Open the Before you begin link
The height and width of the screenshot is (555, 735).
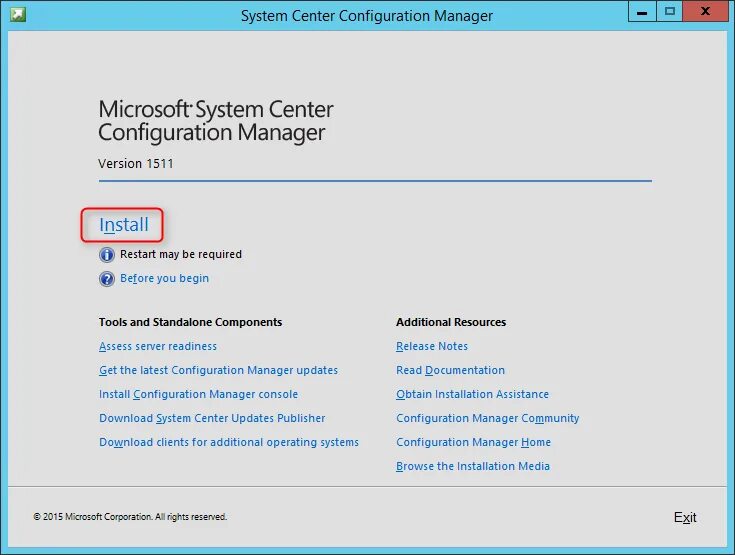point(164,279)
